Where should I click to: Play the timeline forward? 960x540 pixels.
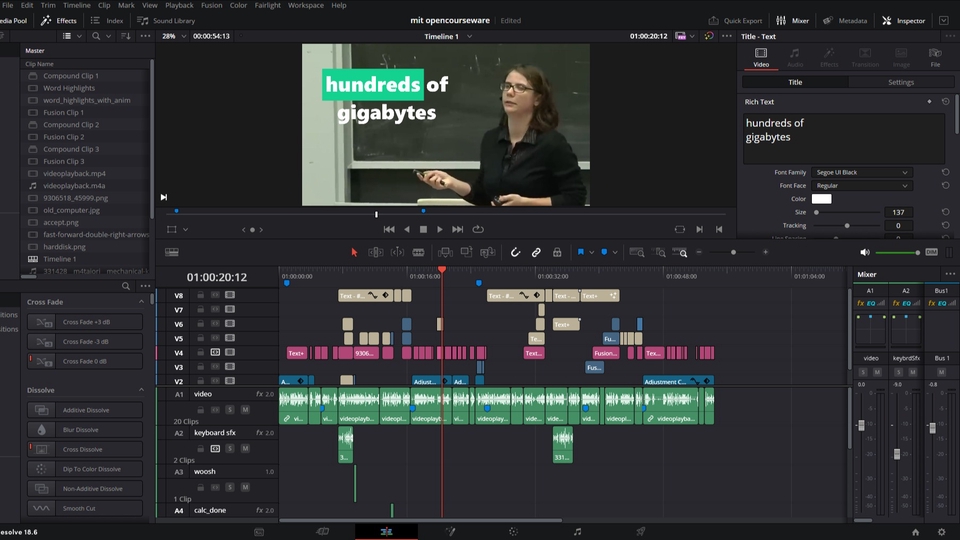440,229
